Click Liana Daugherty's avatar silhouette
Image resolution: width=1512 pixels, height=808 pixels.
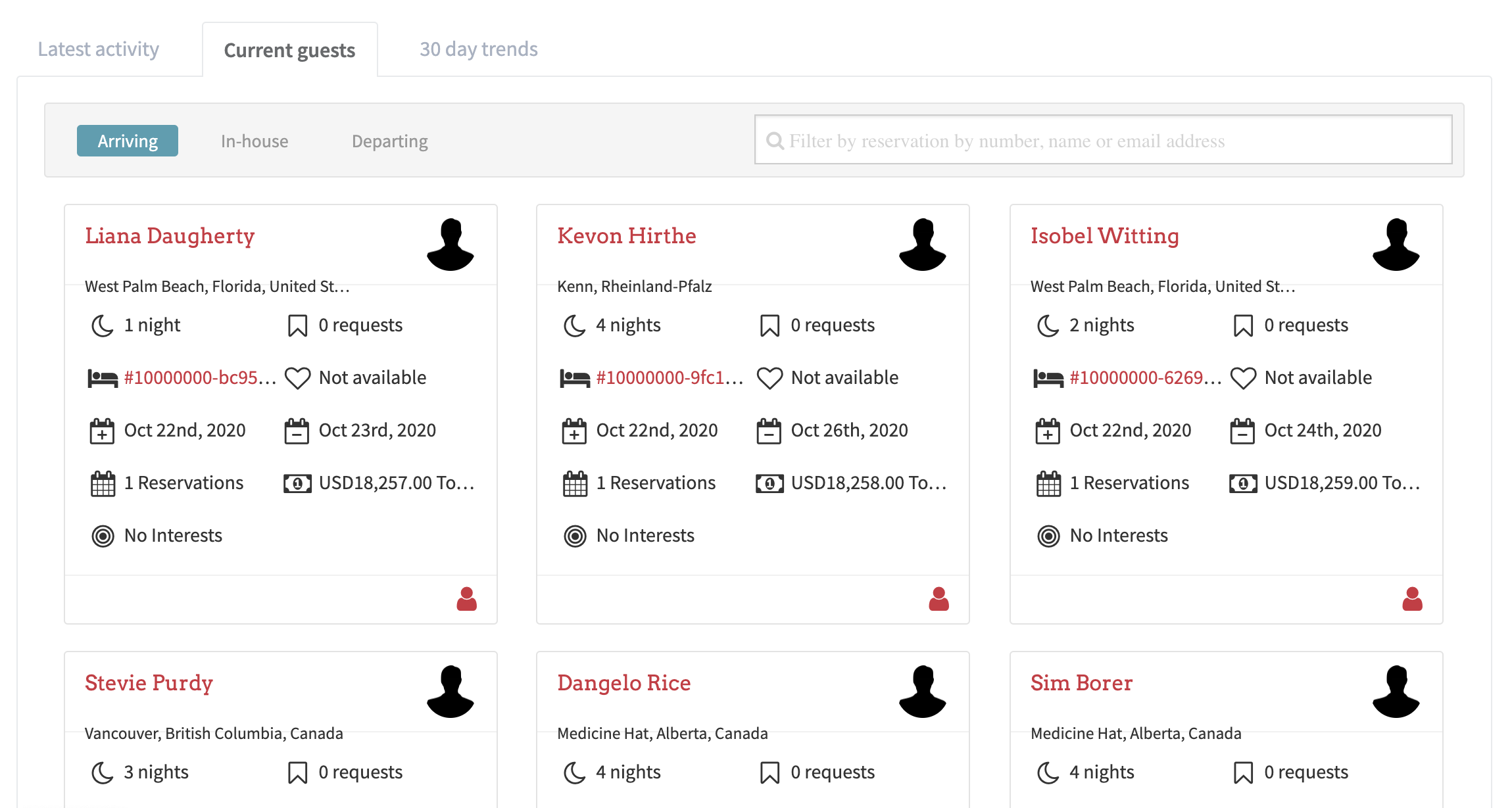[451, 245]
